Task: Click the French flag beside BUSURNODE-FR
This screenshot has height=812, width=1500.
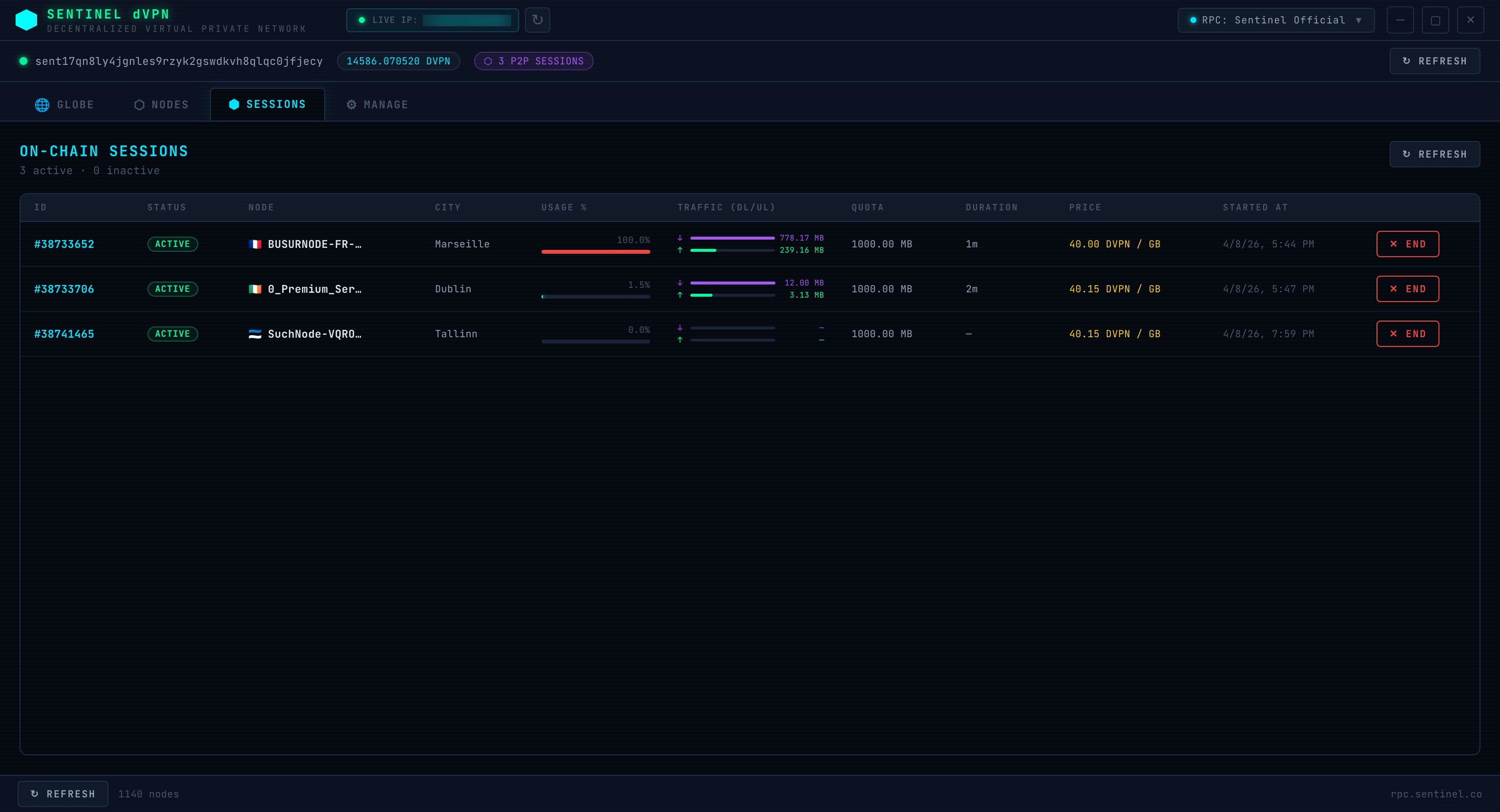Action: [x=255, y=244]
